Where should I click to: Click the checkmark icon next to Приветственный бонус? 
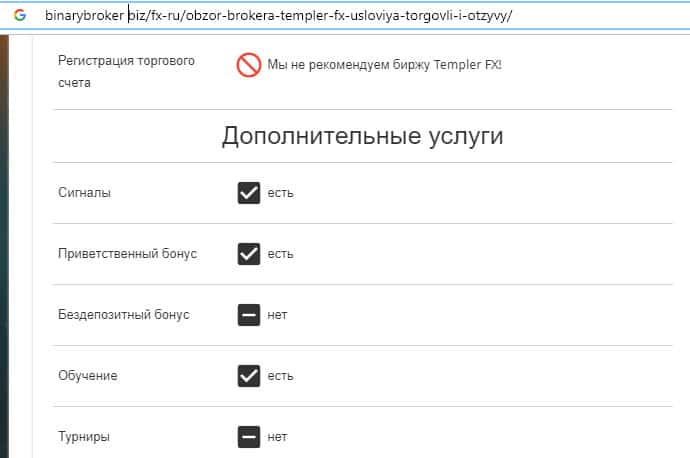click(x=249, y=254)
